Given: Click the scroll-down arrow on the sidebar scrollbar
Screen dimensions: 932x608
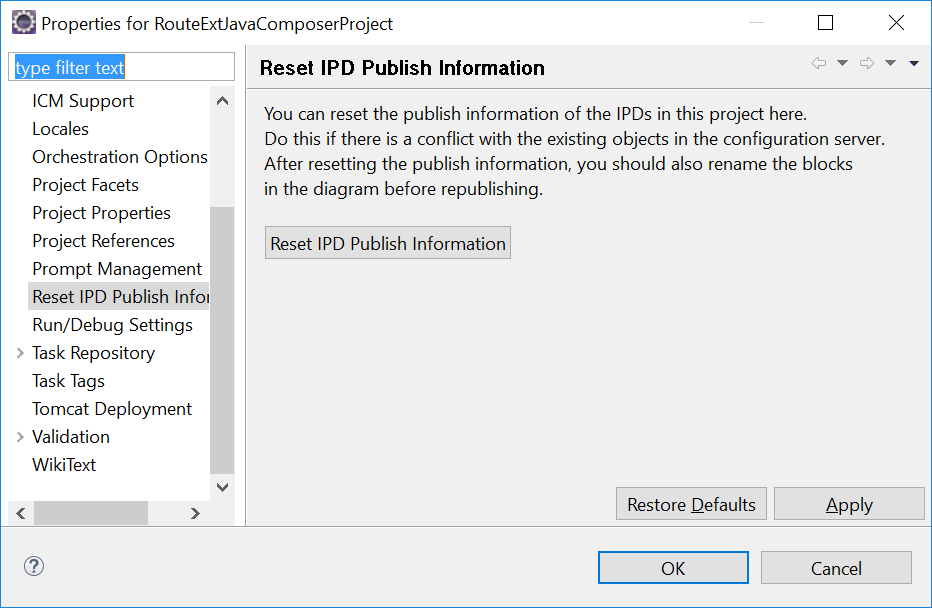Looking at the screenshot, I should (x=222, y=487).
